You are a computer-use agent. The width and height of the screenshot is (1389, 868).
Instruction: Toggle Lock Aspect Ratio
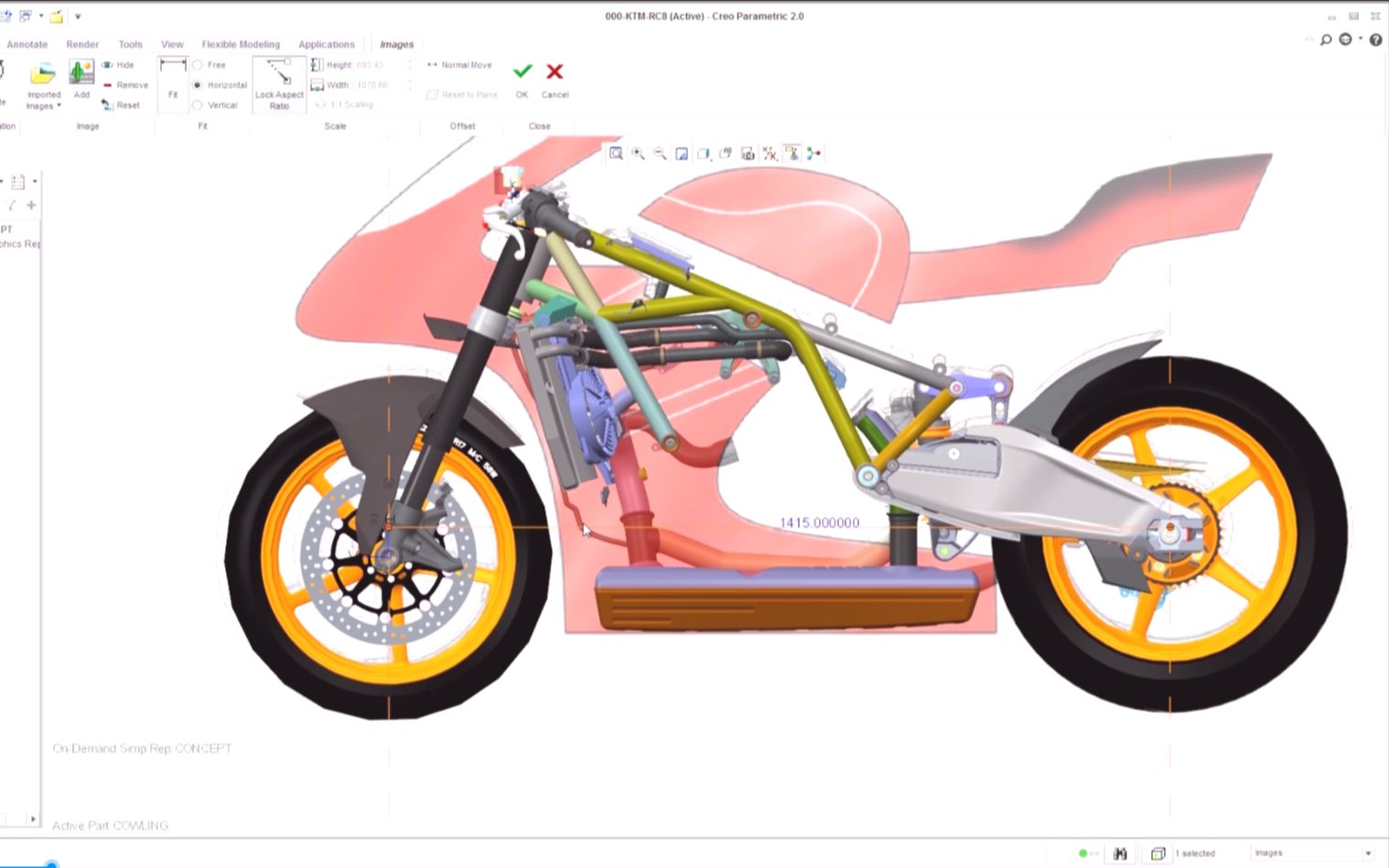coord(279,84)
